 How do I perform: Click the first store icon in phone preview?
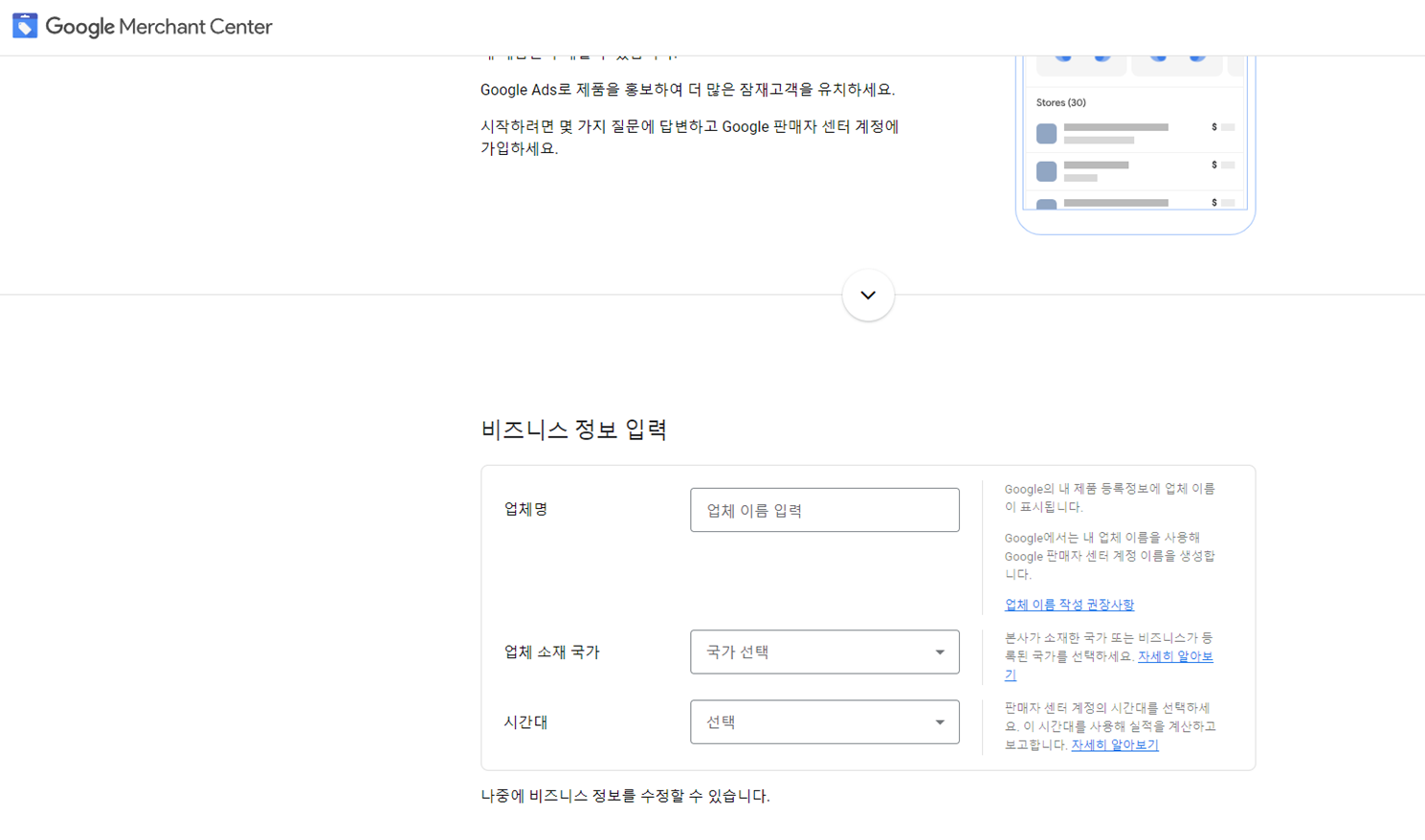(1047, 133)
